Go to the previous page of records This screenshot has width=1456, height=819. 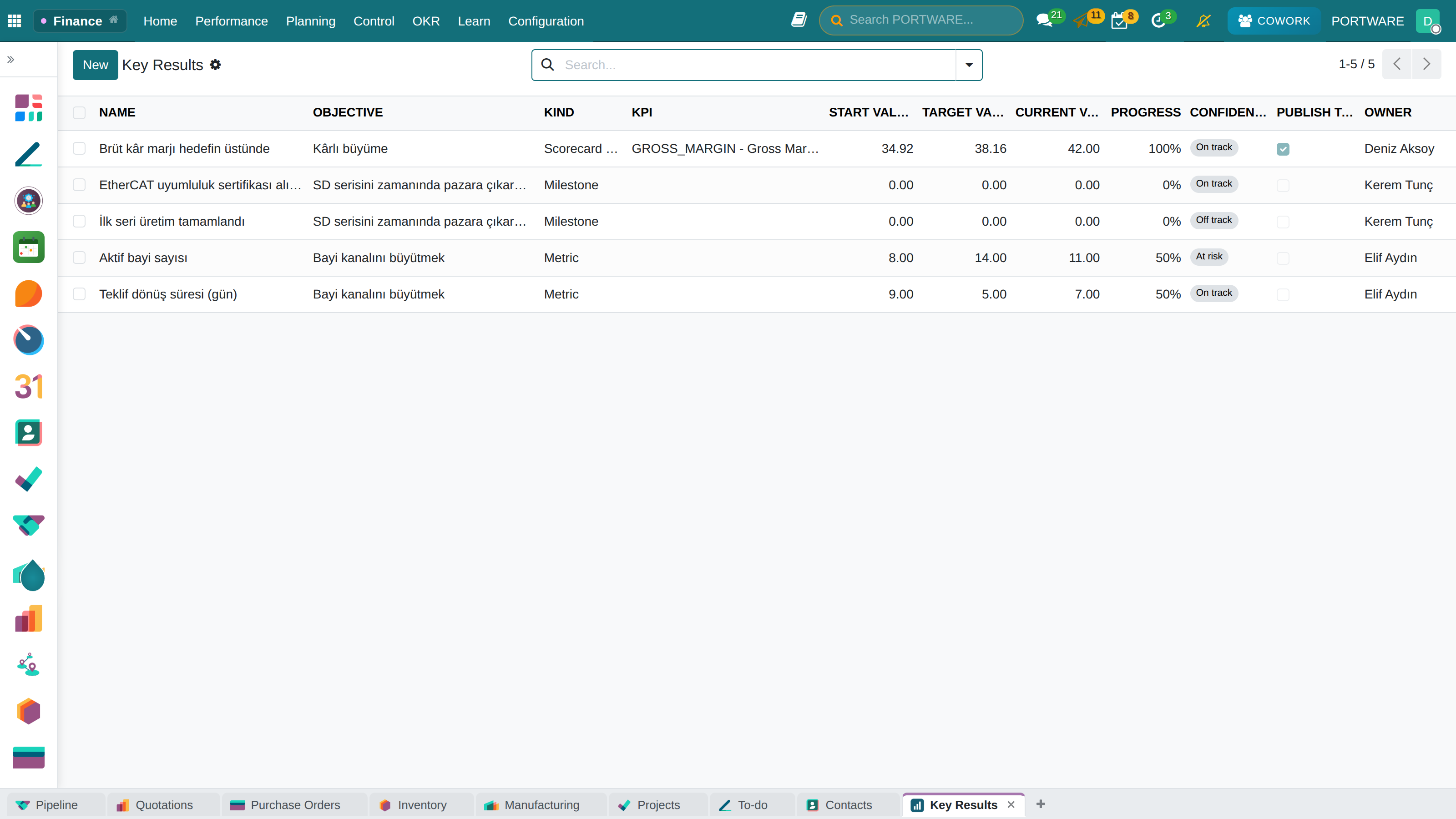coord(1397,64)
